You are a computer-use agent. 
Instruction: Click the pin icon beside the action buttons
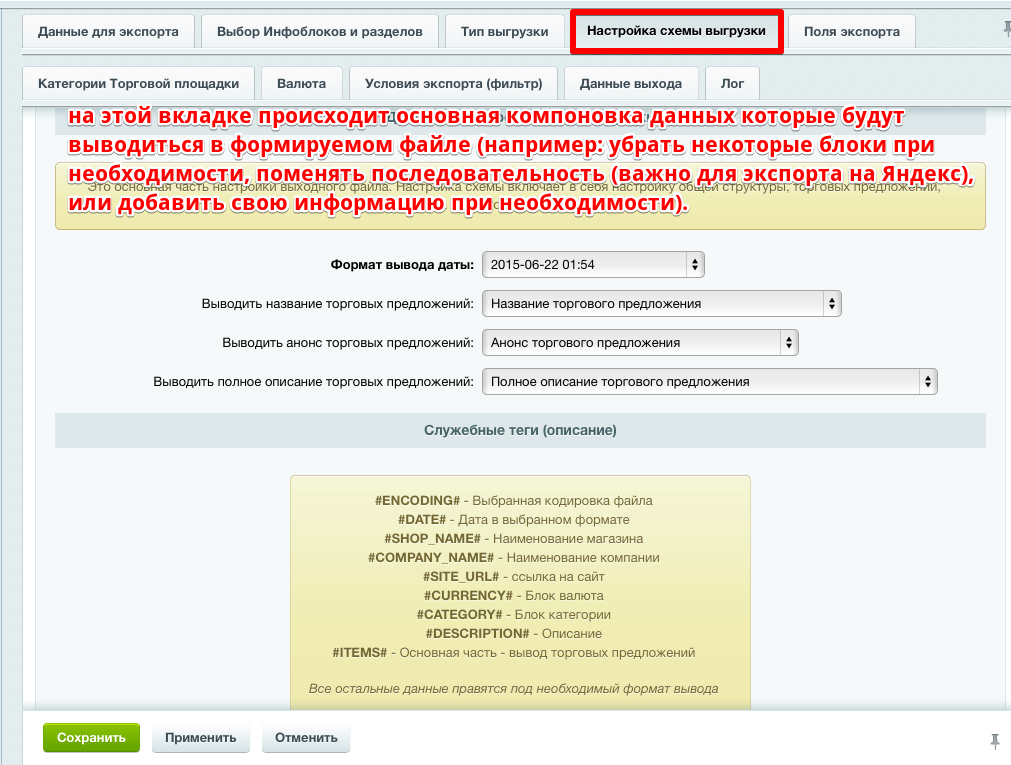point(995,741)
